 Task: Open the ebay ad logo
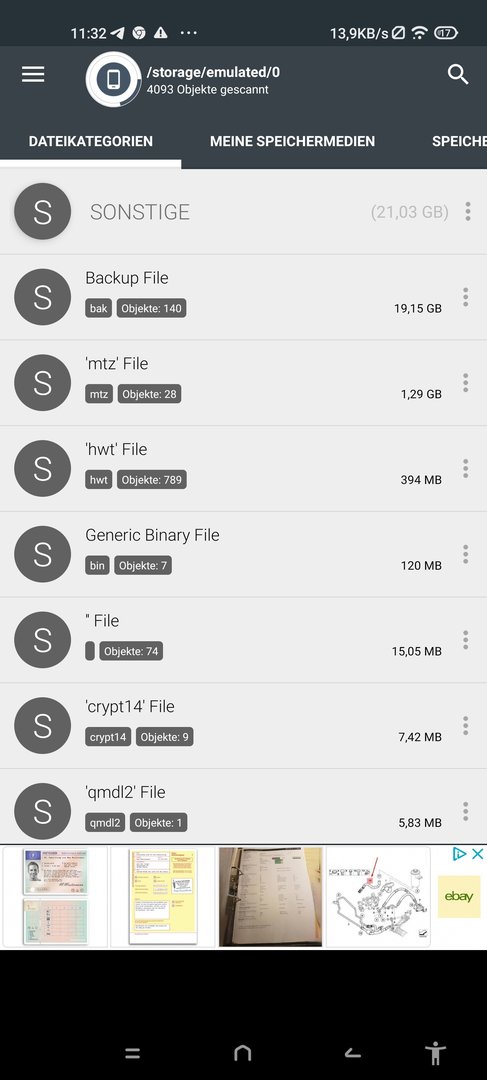459,897
